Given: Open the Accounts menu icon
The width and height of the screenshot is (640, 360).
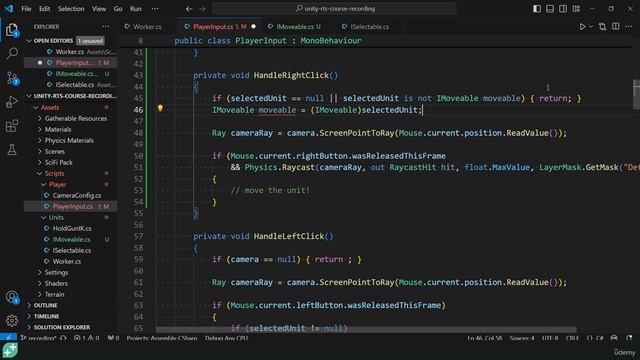Looking at the screenshot, I should pos(12,297).
